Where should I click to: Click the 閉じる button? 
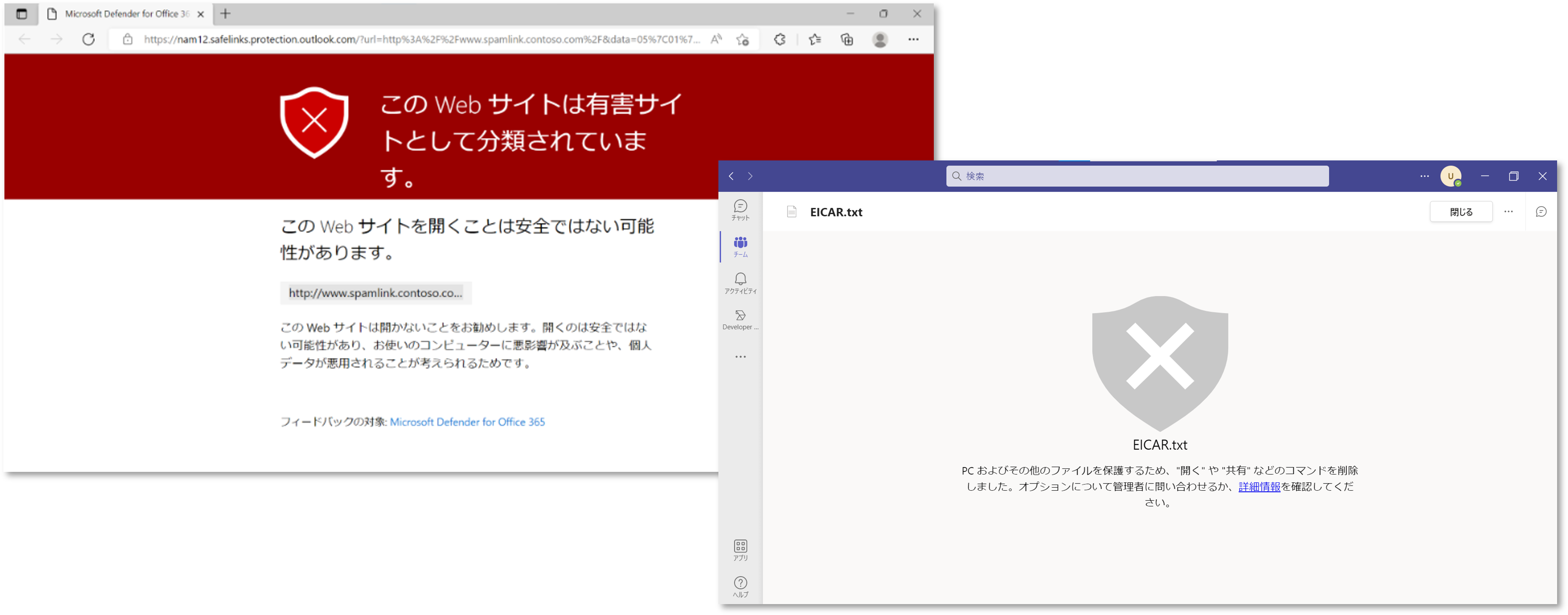click(1461, 212)
